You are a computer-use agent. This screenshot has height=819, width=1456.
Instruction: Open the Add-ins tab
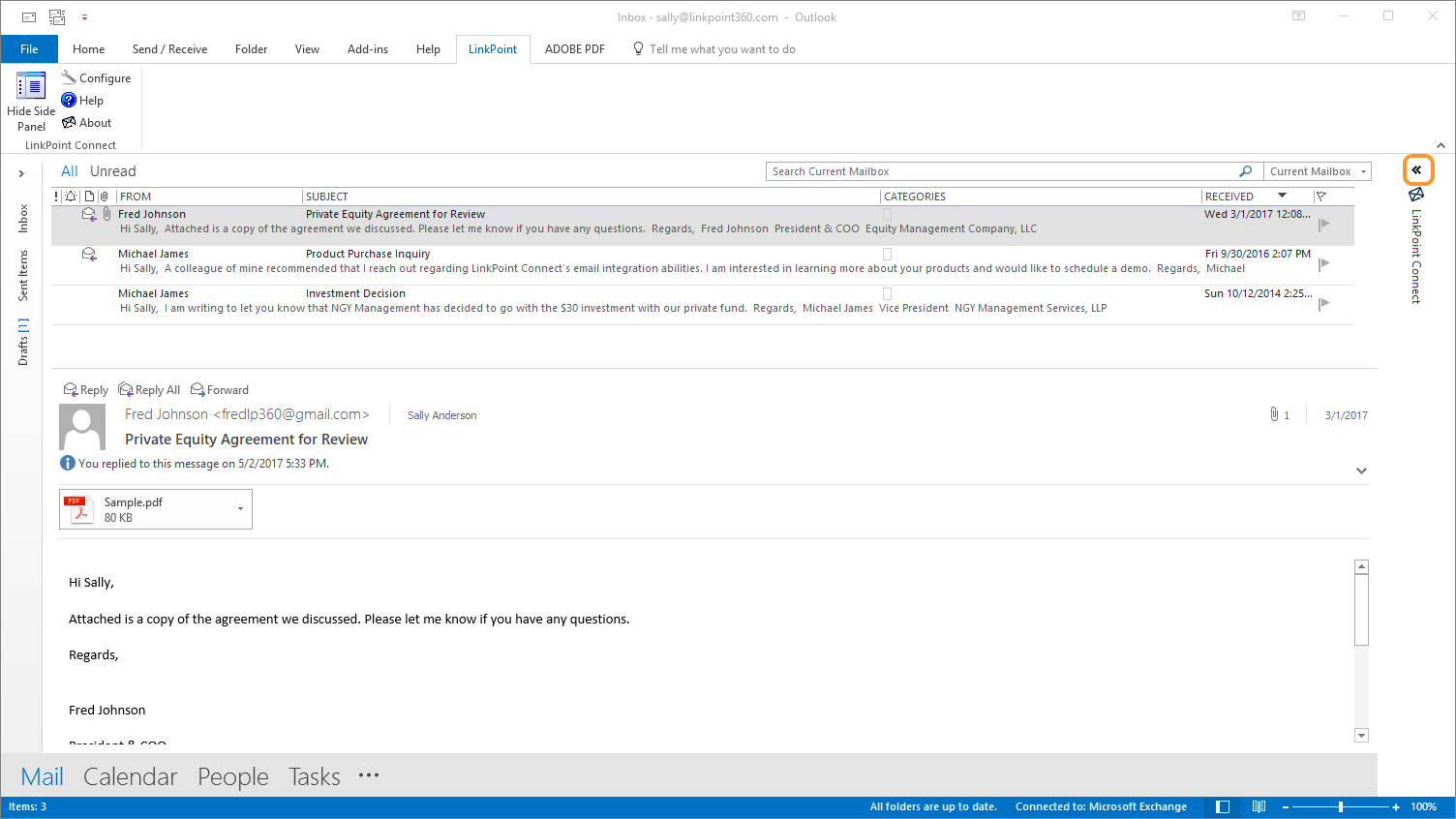368,49
